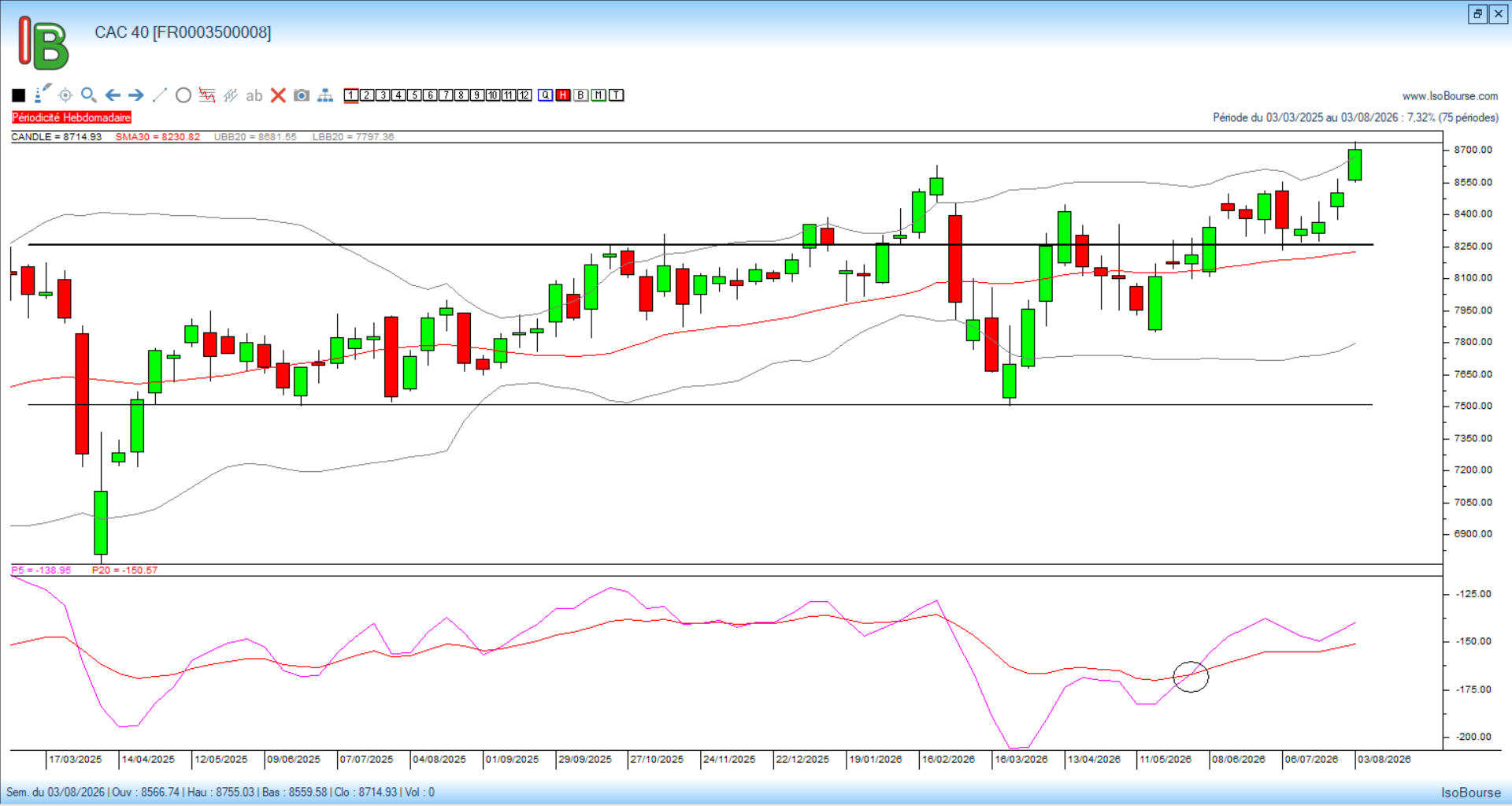1512x806 pixels.
Task: Select numbered period button 11
Action: (x=509, y=95)
